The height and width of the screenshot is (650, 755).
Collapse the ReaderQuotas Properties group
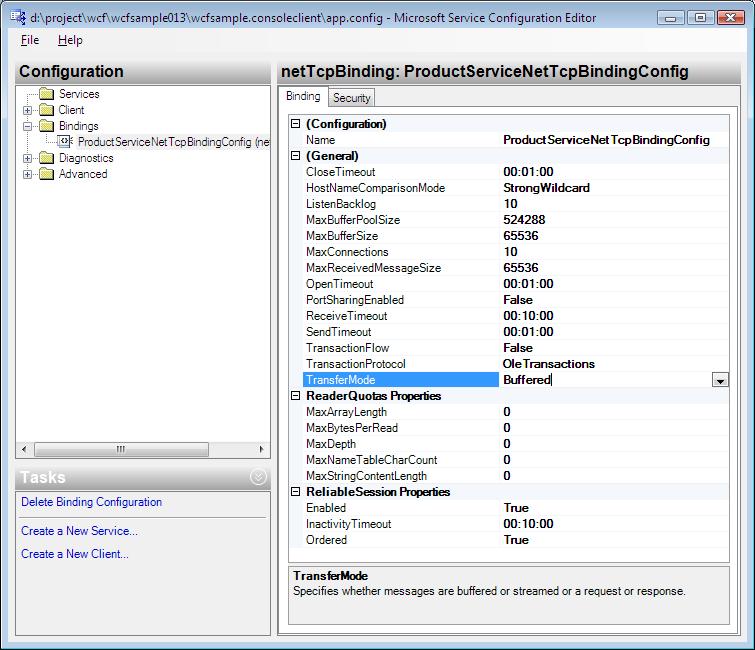[x=296, y=395]
